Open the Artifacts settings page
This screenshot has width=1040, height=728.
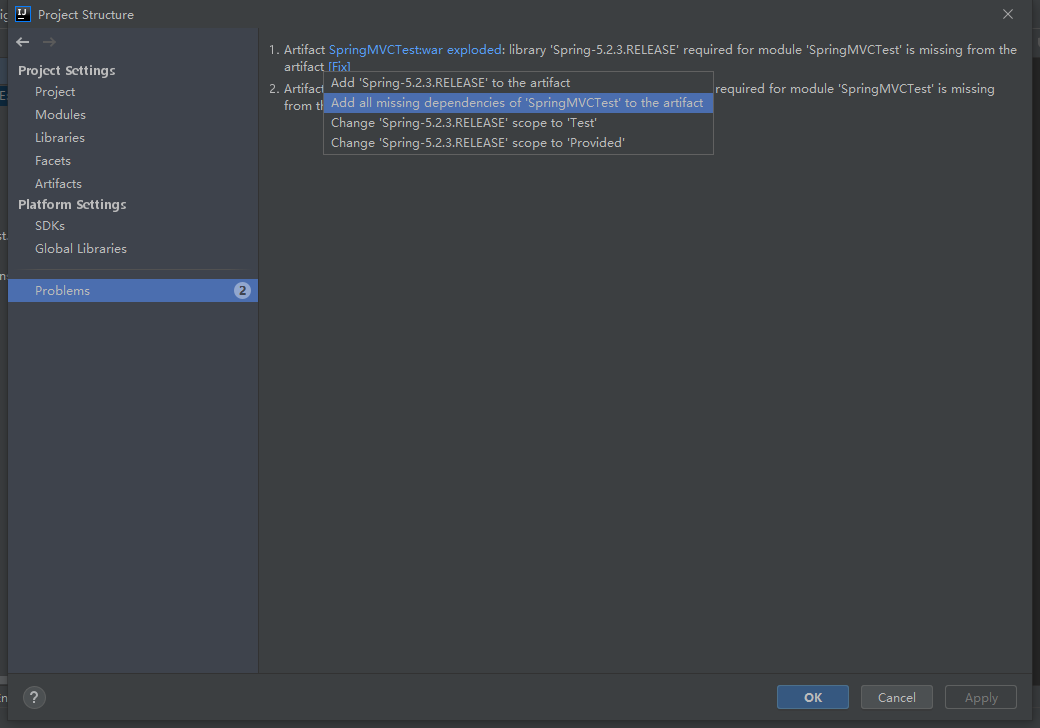[58, 183]
